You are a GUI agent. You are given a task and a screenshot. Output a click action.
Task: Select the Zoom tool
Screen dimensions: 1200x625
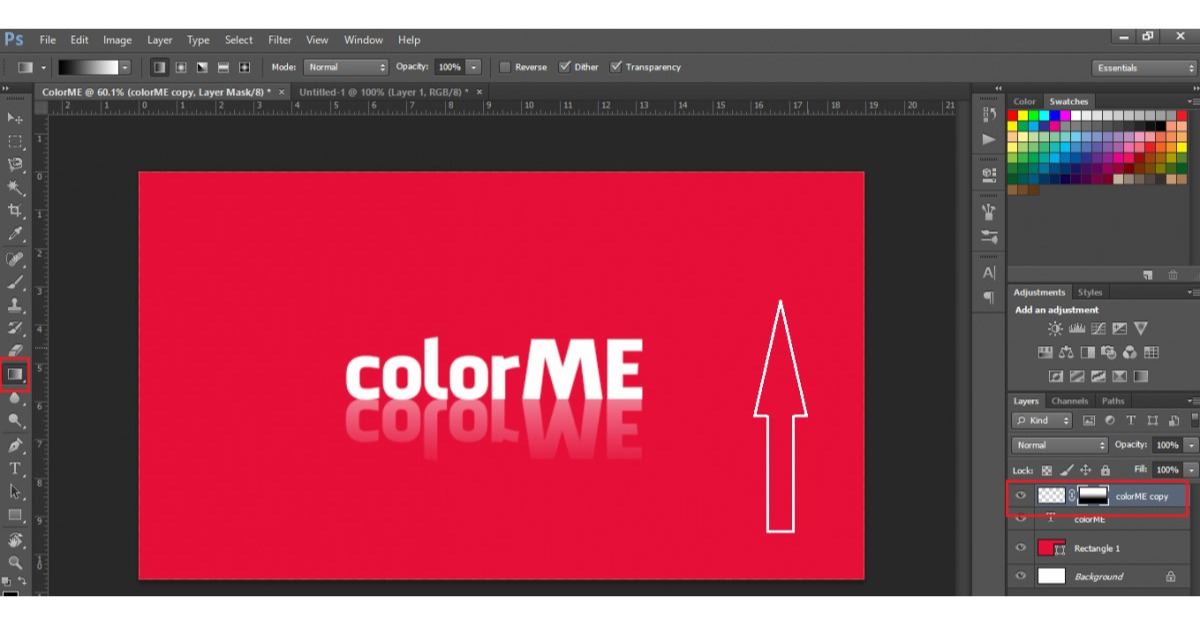tap(15, 563)
